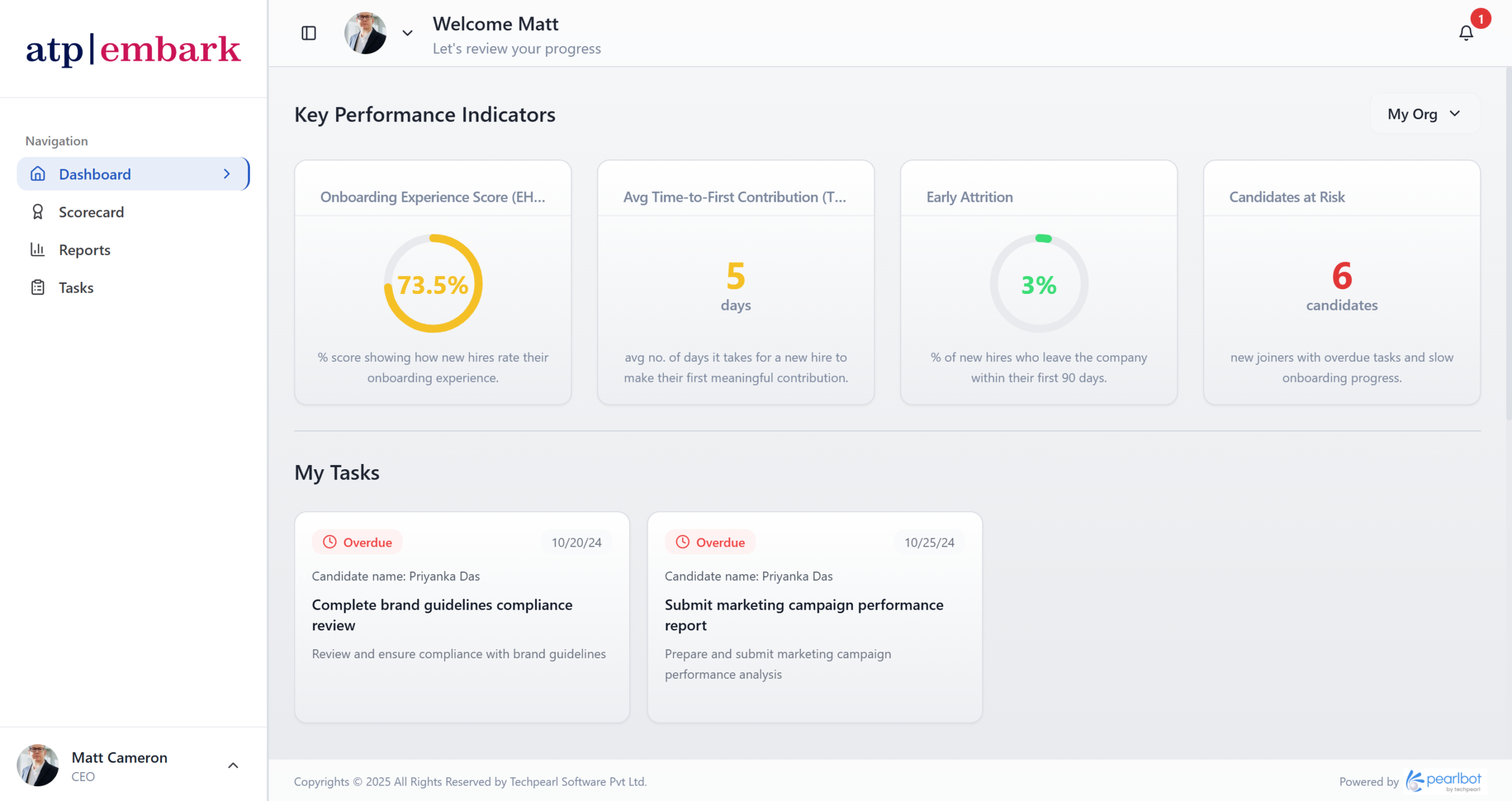Click the Candidates at Risk card

(1341, 283)
